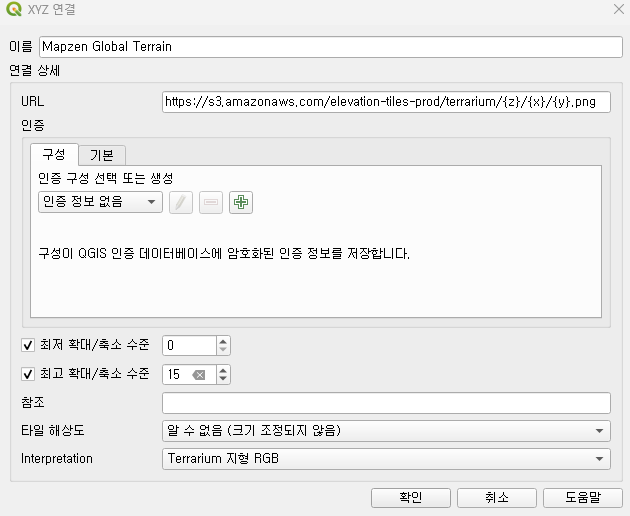Open the Interpretation Terrarium 지형 RGB dropdown
This screenshot has width=630, height=516.
[x=386, y=459]
